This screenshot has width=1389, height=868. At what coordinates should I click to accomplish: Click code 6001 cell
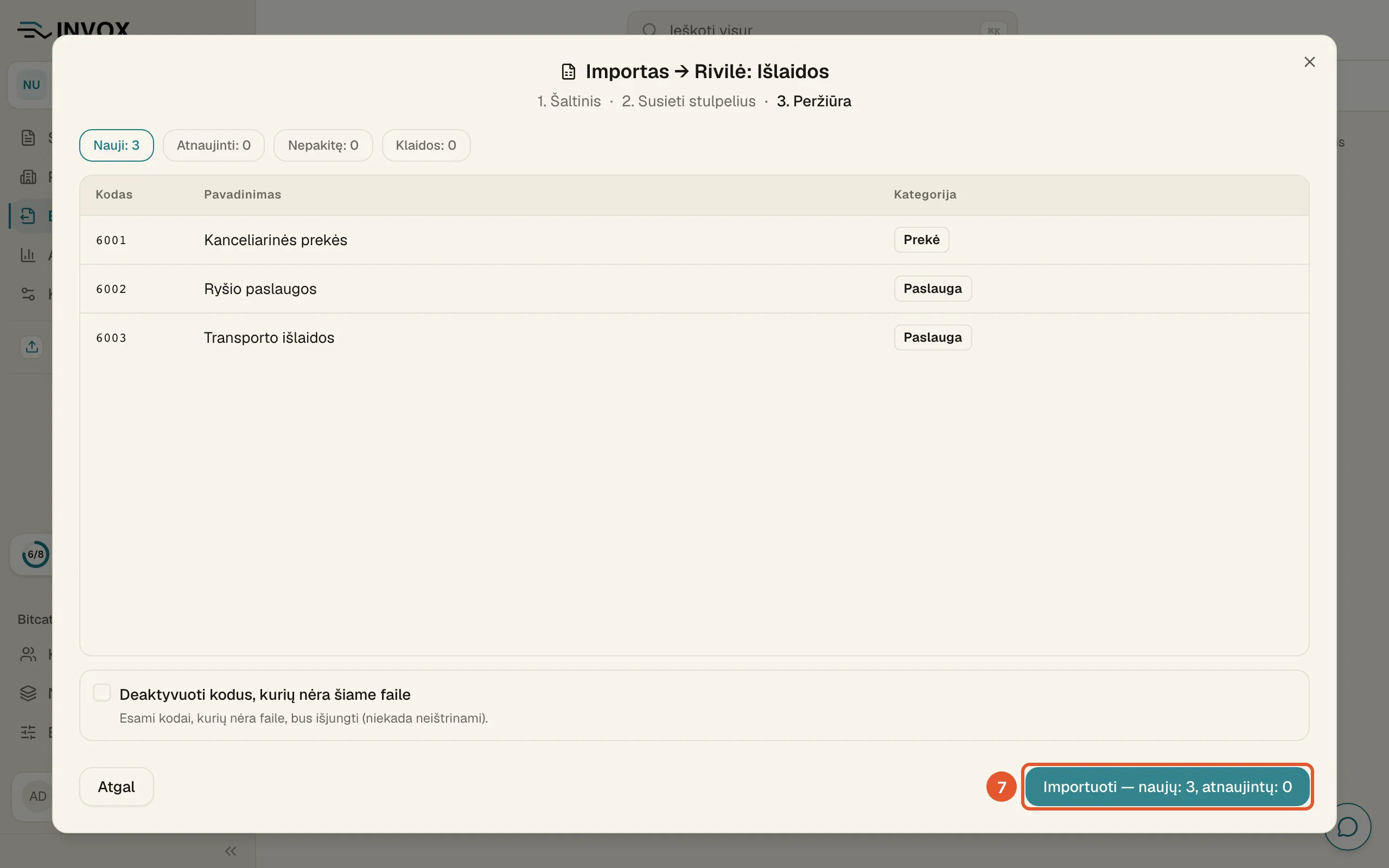111,240
